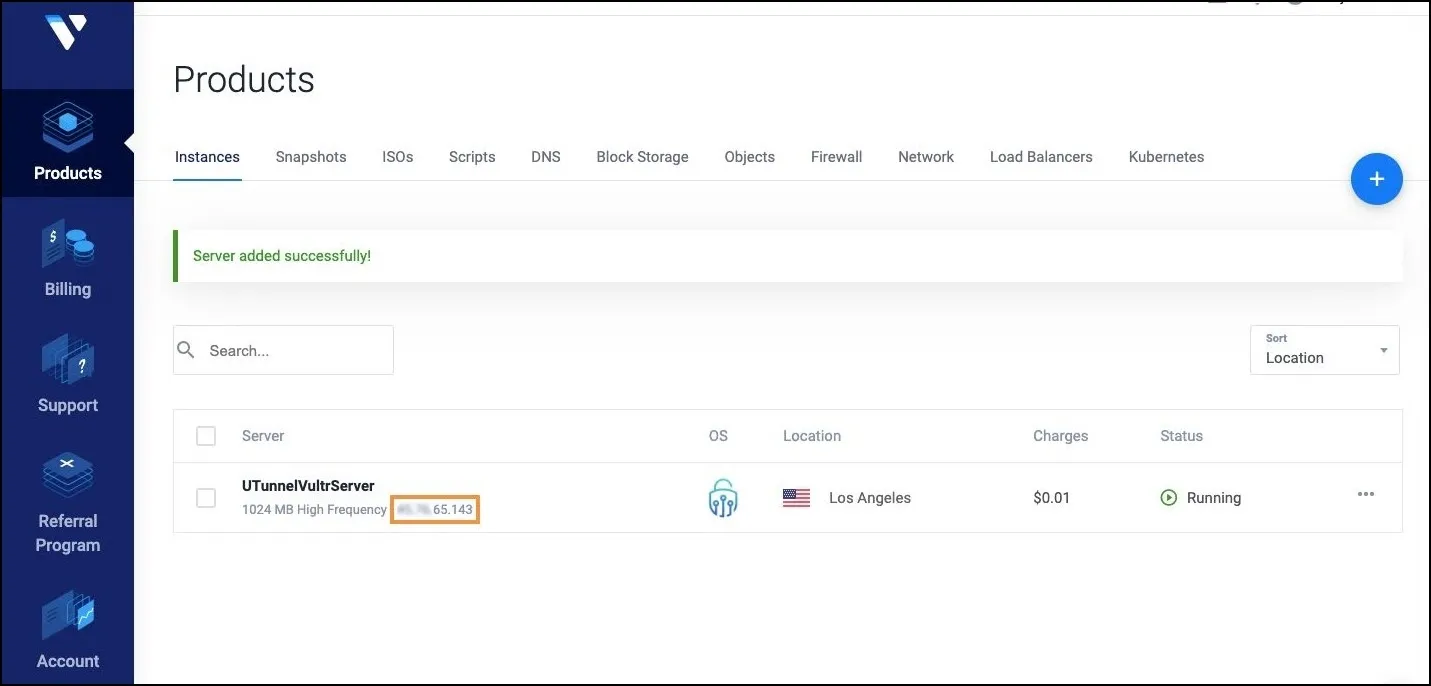This screenshot has width=1431, height=686.
Task: Click the Location column header
Action: 812,436
